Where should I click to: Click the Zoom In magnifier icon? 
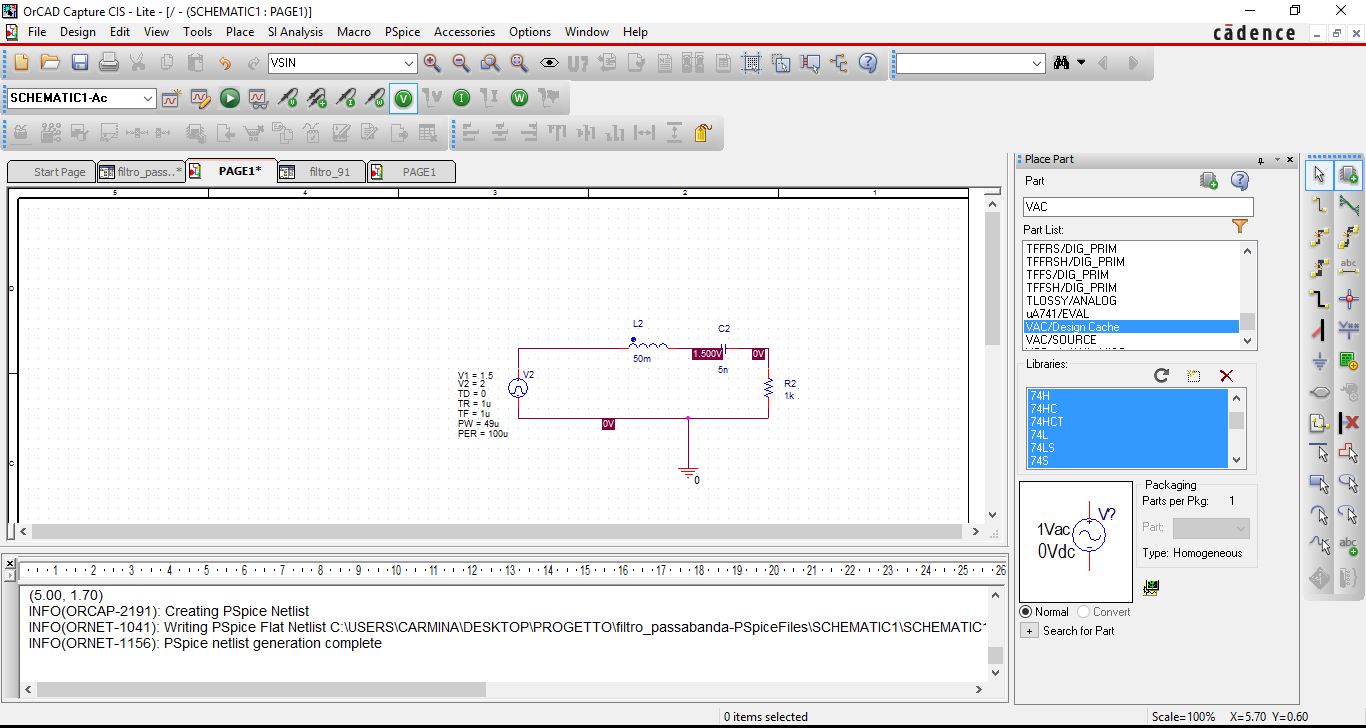pos(432,63)
